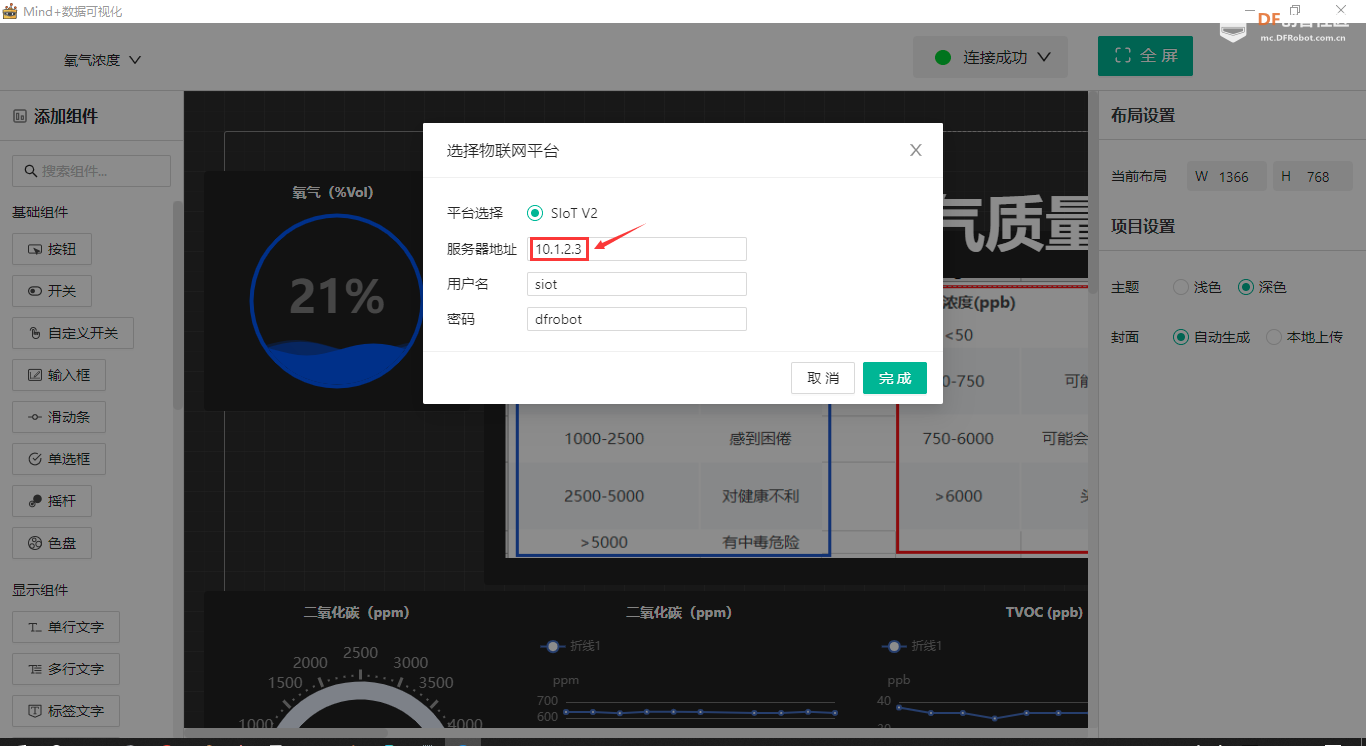Click 取消 to cancel the dialog
The image size is (1366, 746).
pyautogui.click(x=823, y=378)
